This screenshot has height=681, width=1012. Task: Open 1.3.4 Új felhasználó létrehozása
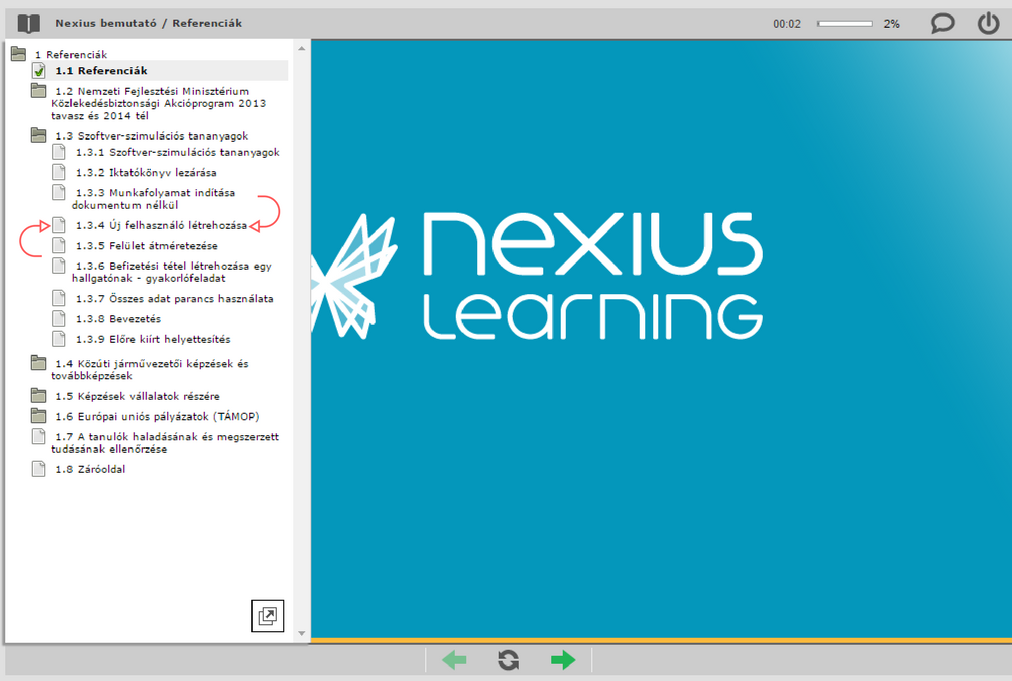(x=160, y=225)
